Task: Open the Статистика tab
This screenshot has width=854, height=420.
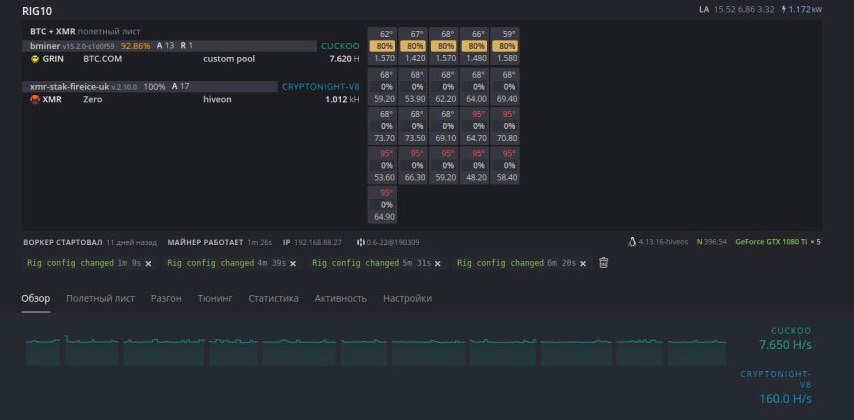Action: [273, 299]
